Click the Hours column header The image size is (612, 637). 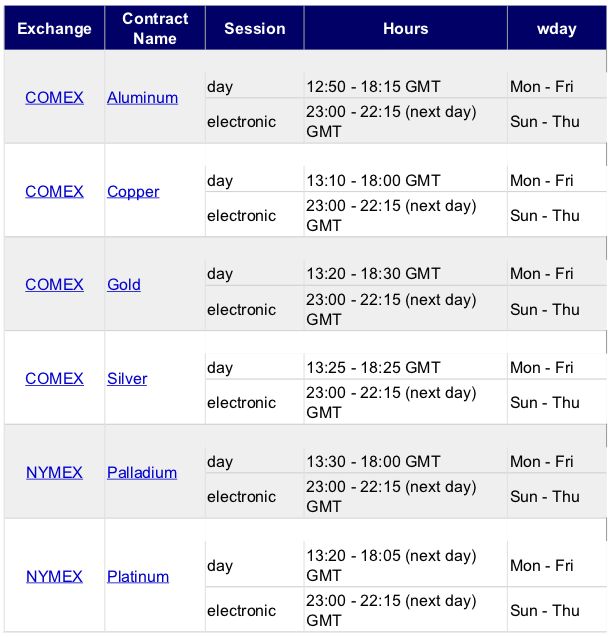coord(406,28)
